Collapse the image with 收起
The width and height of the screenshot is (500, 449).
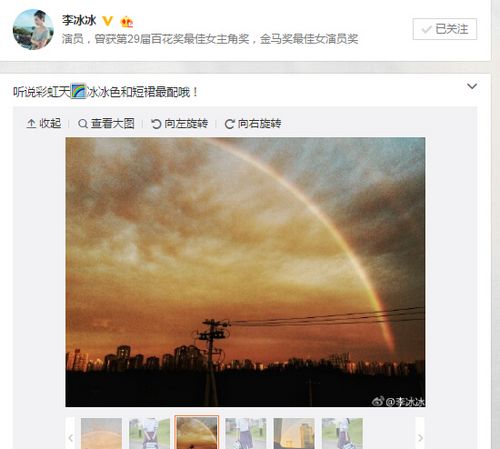tap(44, 124)
